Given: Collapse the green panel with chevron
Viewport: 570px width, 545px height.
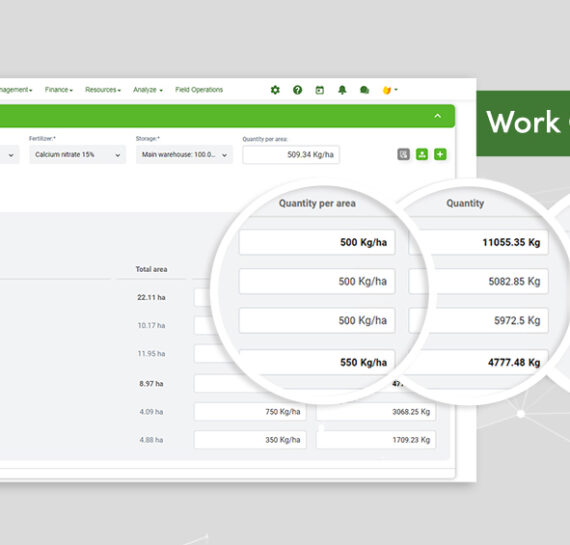Looking at the screenshot, I should (438, 116).
